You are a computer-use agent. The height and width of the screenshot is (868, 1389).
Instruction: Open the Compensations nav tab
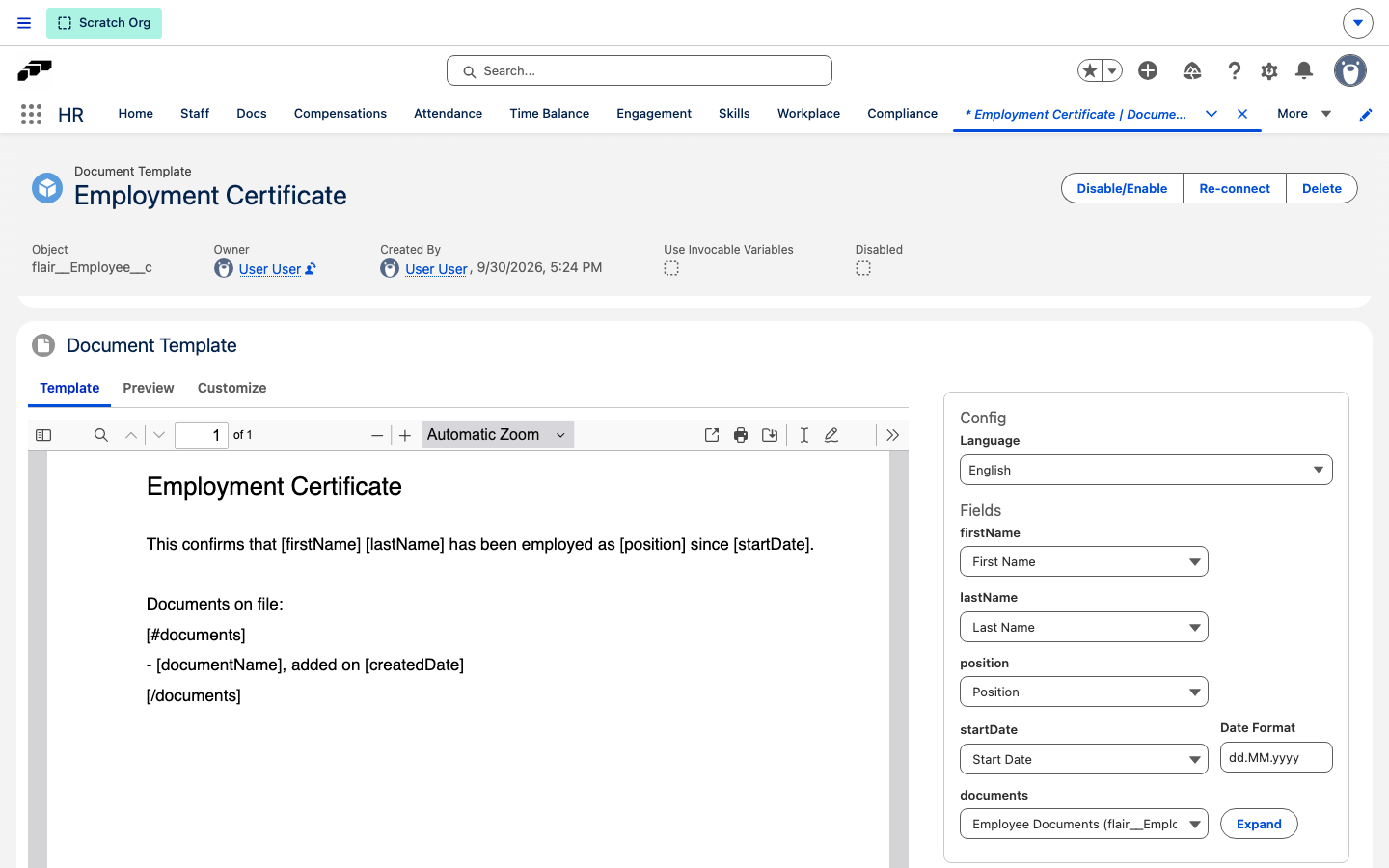(x=340, y=114)
